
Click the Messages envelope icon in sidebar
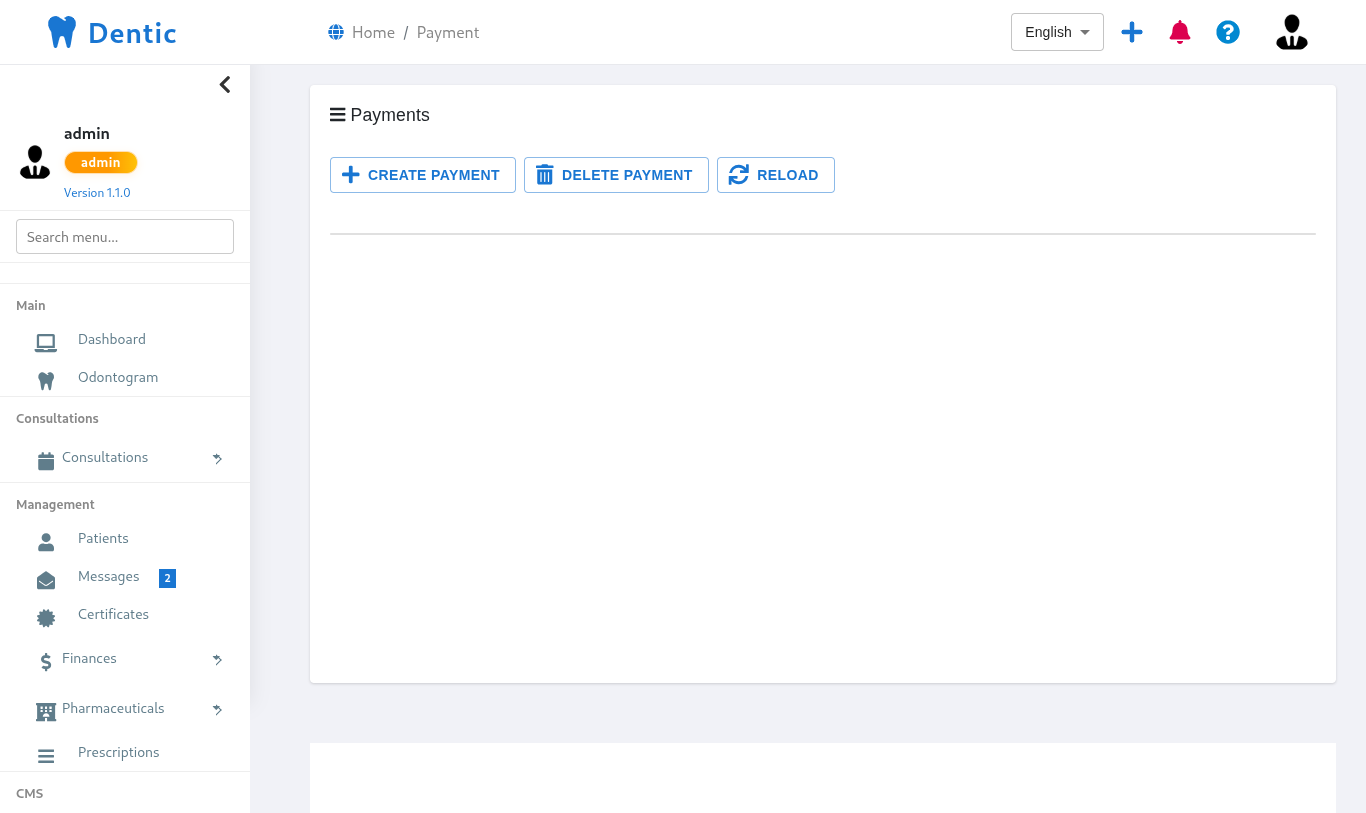(x=46, y=580)
